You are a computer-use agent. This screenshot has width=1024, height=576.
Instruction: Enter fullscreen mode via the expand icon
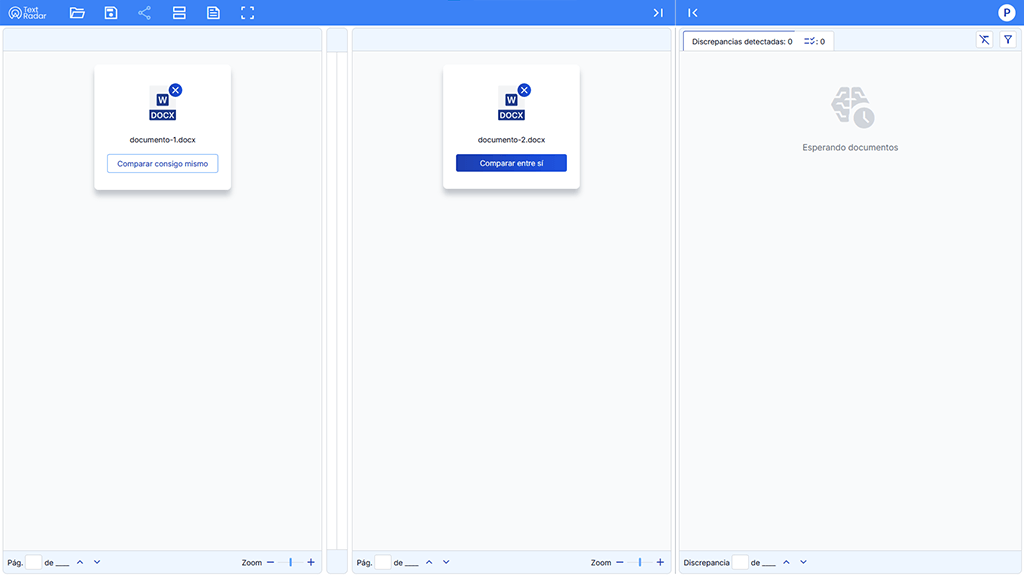coord(247,13)
